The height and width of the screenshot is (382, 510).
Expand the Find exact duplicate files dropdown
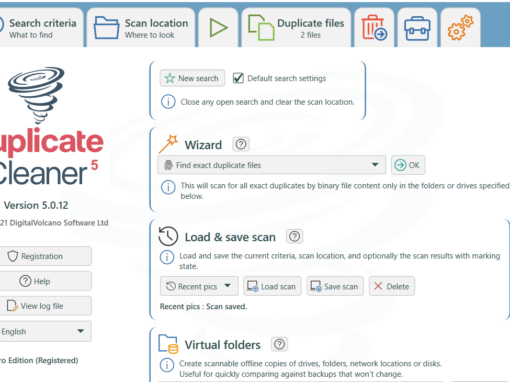click(271, 165)
